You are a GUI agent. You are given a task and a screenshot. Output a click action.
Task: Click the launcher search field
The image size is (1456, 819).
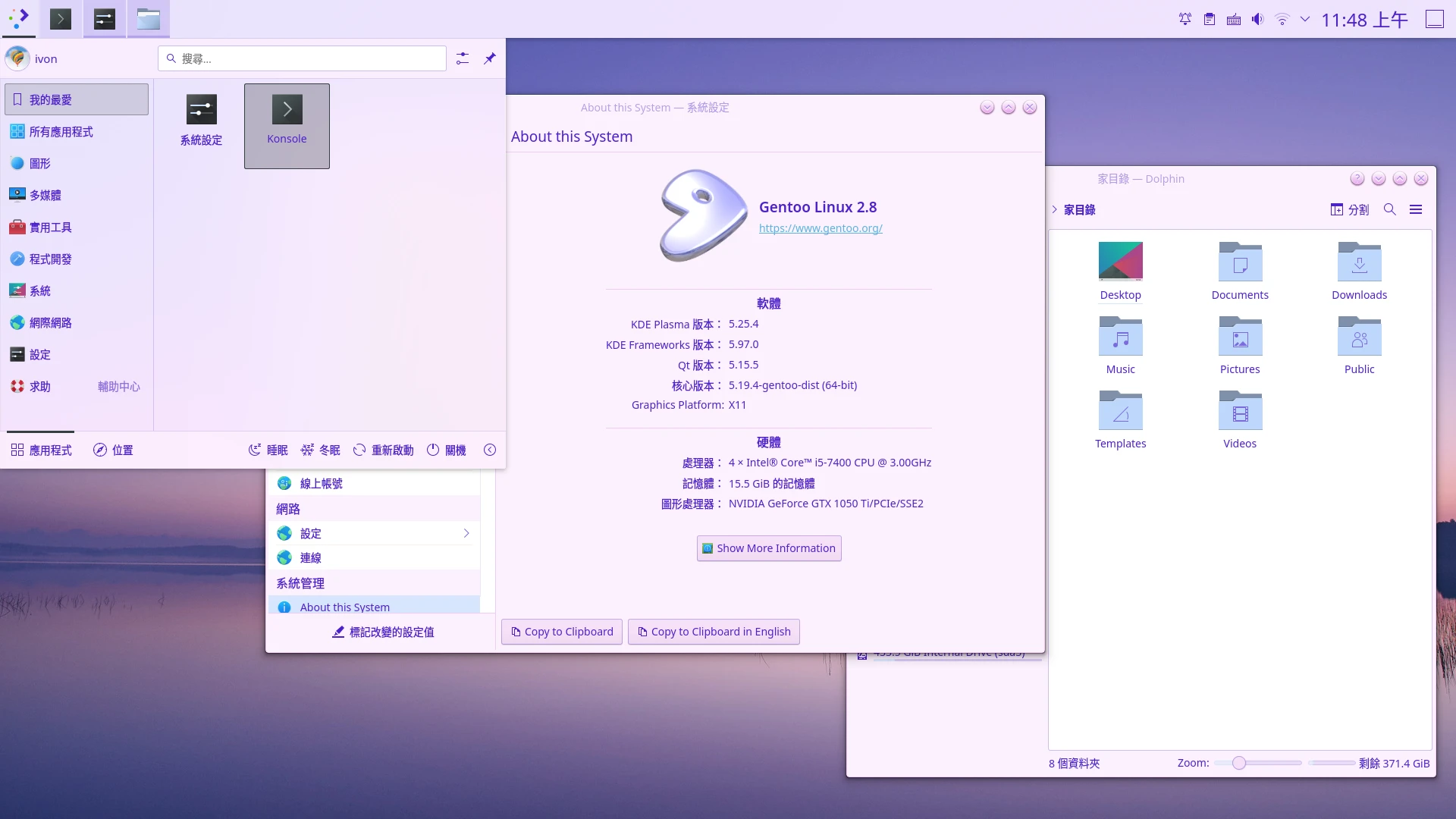(303, 58)
